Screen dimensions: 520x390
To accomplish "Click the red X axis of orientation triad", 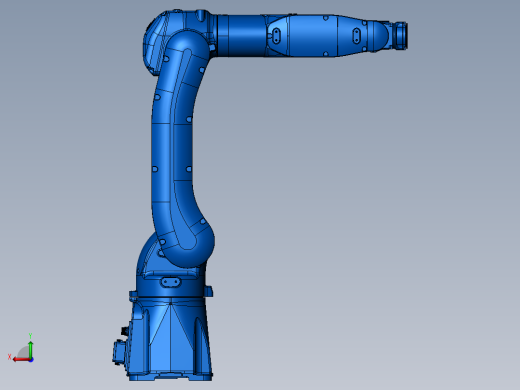I will pyautogui.click(x=21, y=359).
